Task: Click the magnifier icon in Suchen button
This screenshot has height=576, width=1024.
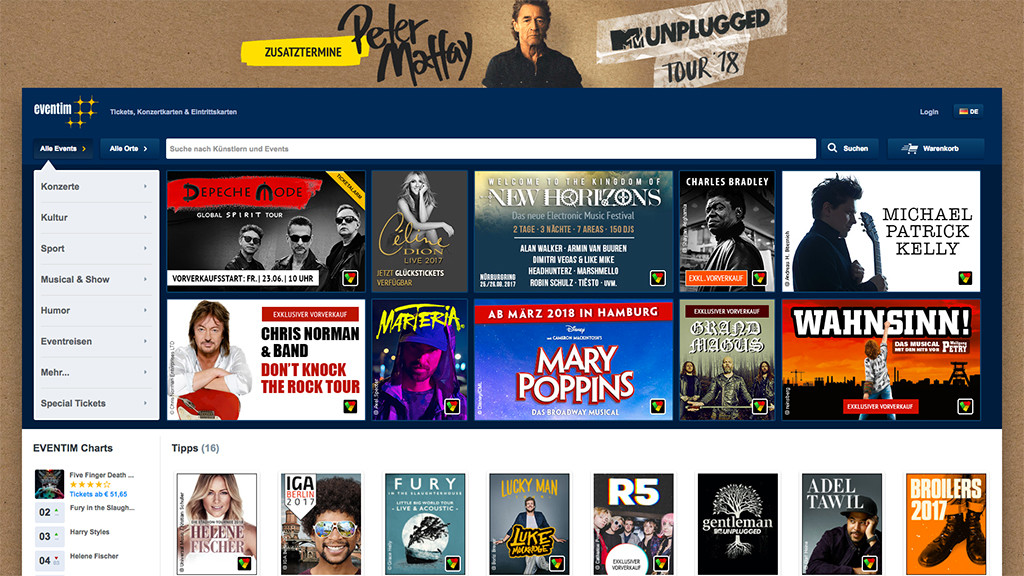Action: coord(832,148)
